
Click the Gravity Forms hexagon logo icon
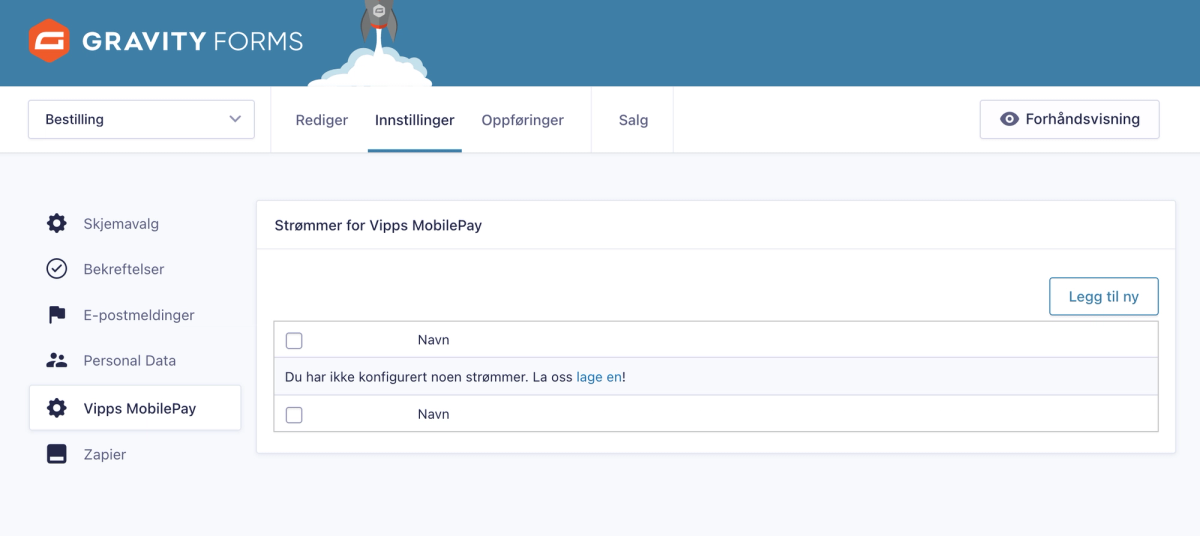point(49,41)
